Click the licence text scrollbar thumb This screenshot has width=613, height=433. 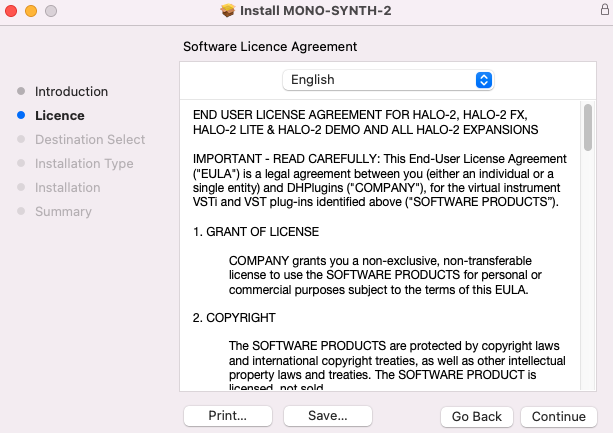(x=587, y=128)
